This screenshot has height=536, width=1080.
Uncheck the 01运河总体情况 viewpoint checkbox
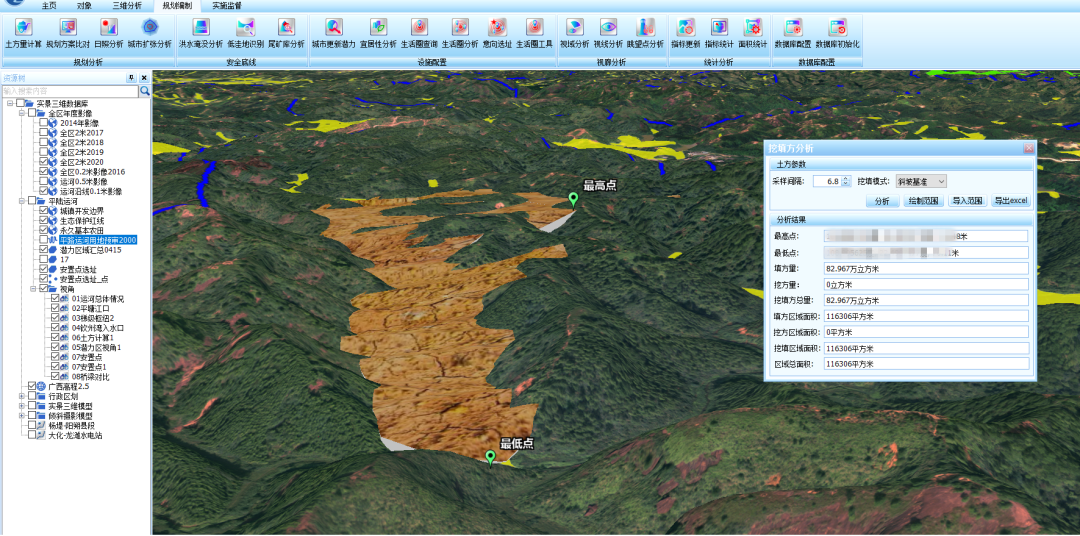[x=55, y=299]
